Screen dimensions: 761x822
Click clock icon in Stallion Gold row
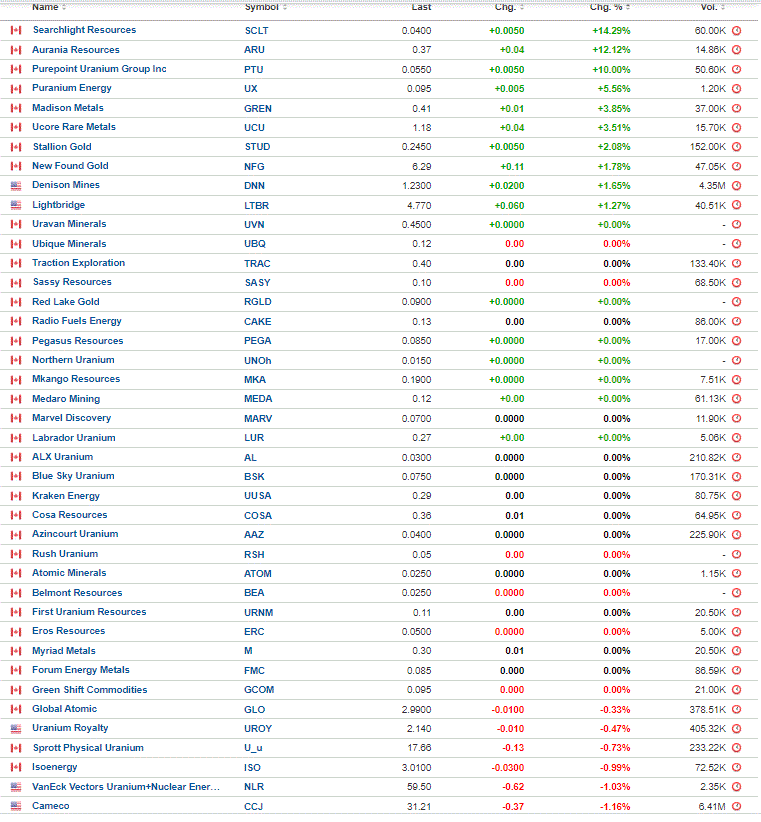coord(736,147)
